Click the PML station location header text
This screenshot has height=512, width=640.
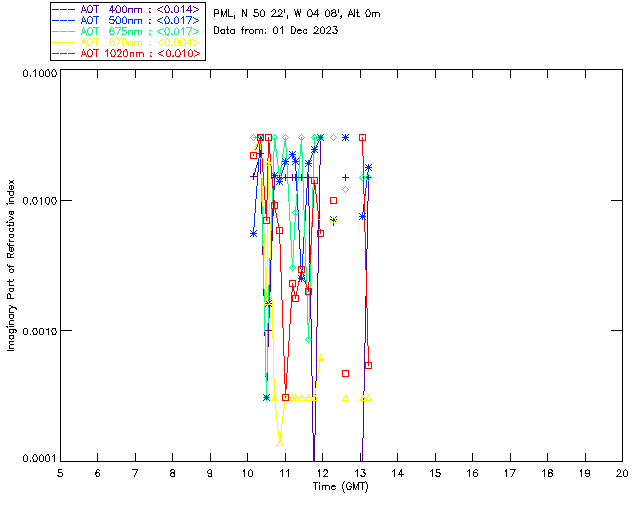[297, 13]
